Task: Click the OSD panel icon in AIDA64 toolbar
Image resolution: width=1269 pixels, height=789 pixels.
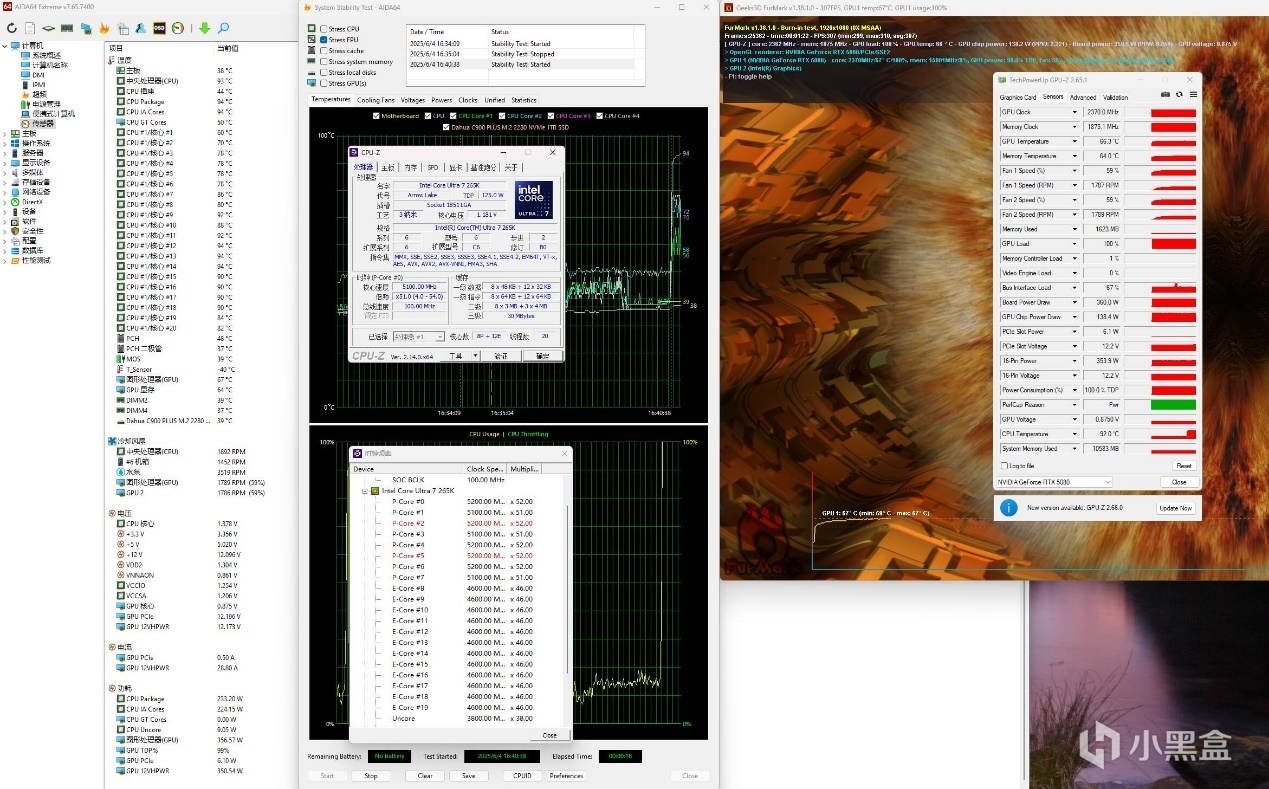Action: pyautogui.click(x=159, y=28)
